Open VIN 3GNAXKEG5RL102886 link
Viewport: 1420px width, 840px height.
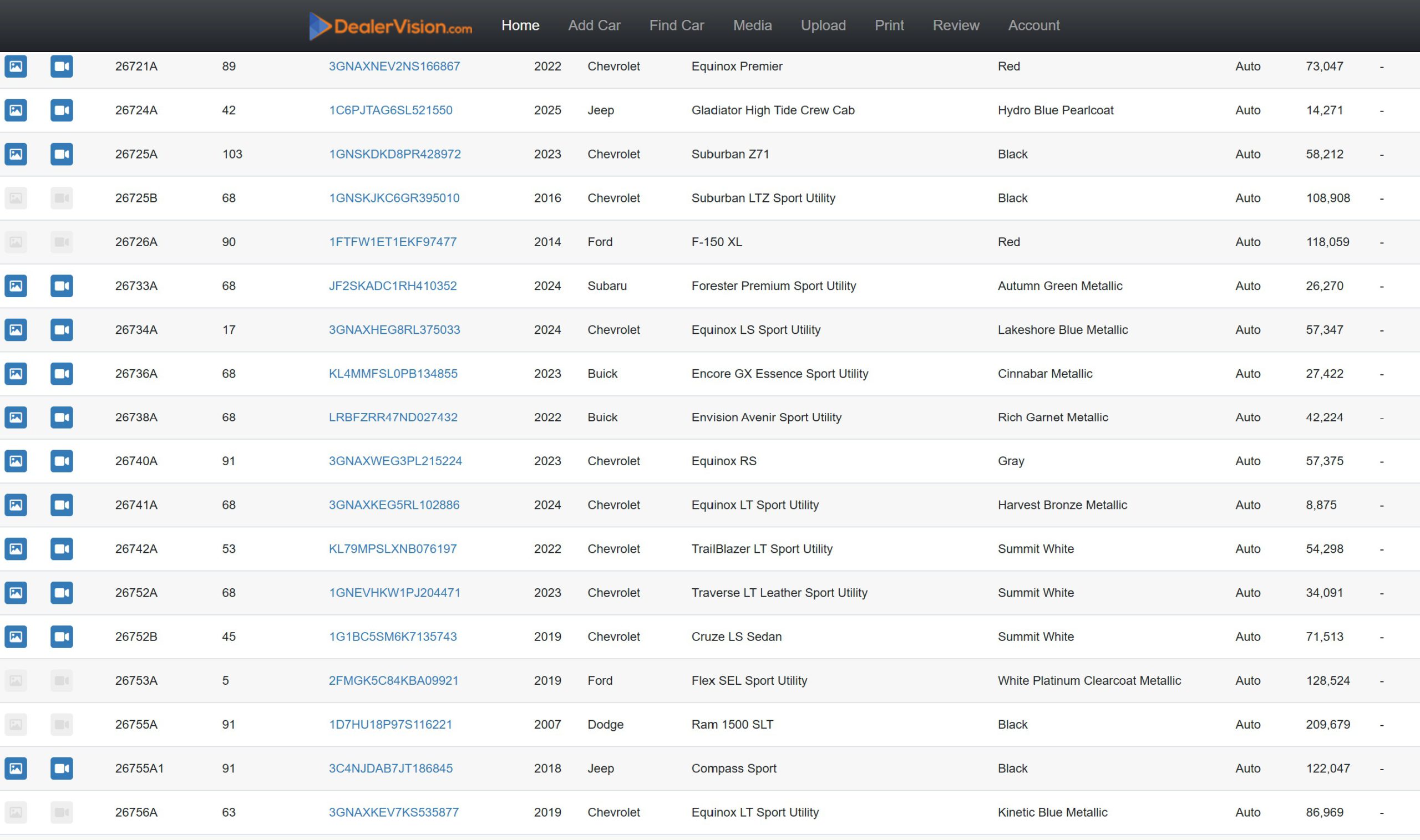point(394,505)
